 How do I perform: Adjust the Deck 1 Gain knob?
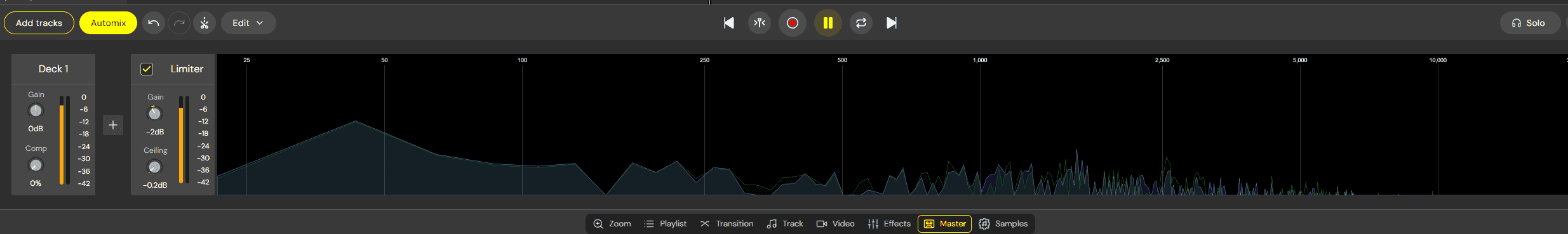click(x=36, y=110)
